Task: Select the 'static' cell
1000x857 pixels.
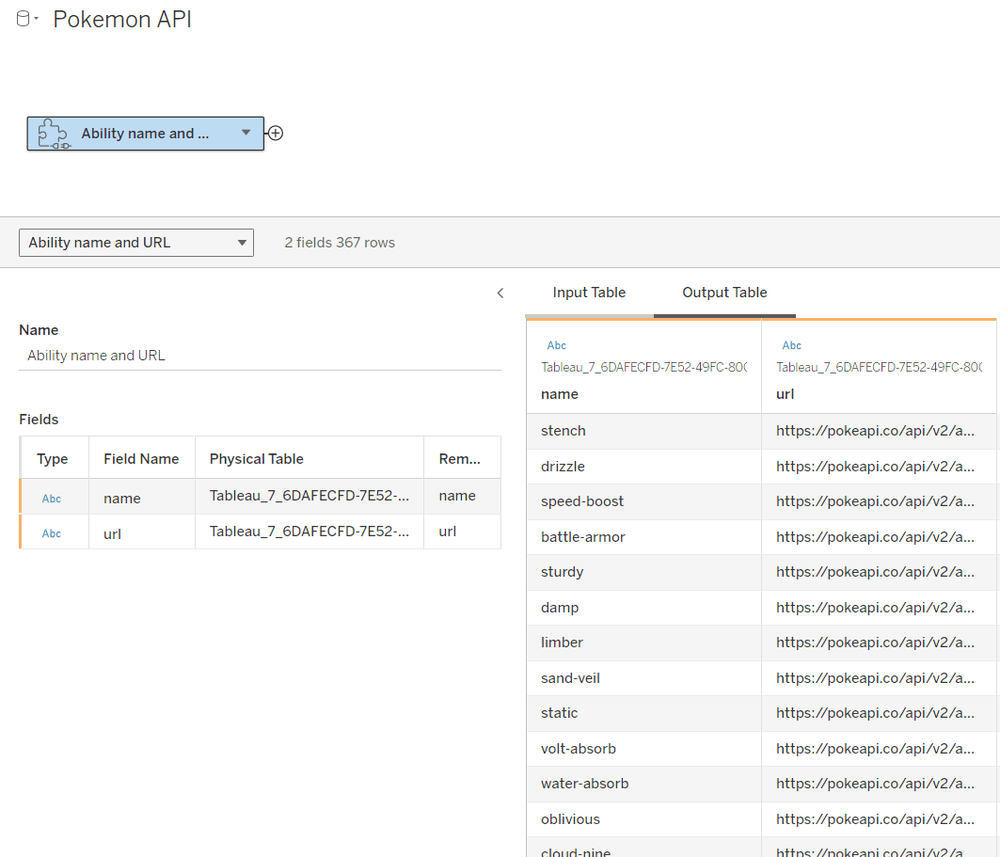Action: 643,713
